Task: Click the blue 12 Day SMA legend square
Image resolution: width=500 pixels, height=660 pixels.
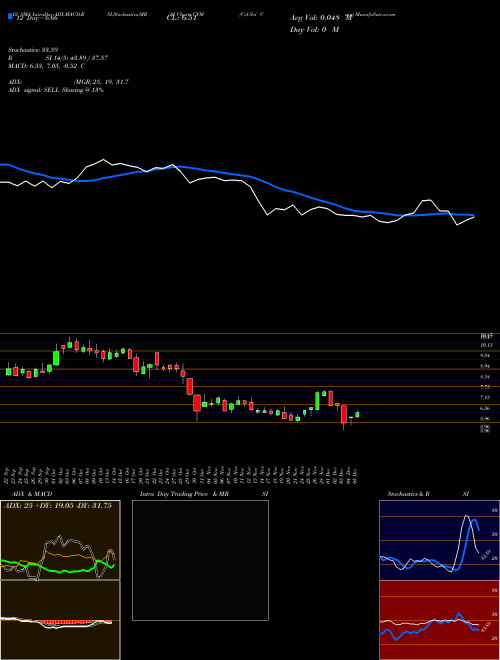Action: [10, 17]
